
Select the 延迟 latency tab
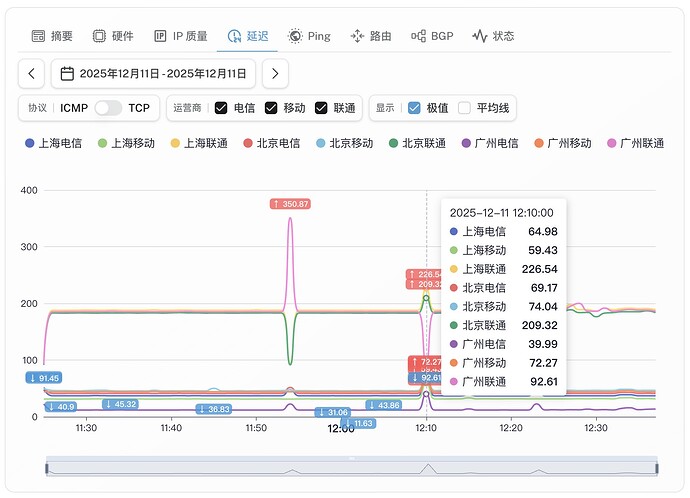pos(248,36)
